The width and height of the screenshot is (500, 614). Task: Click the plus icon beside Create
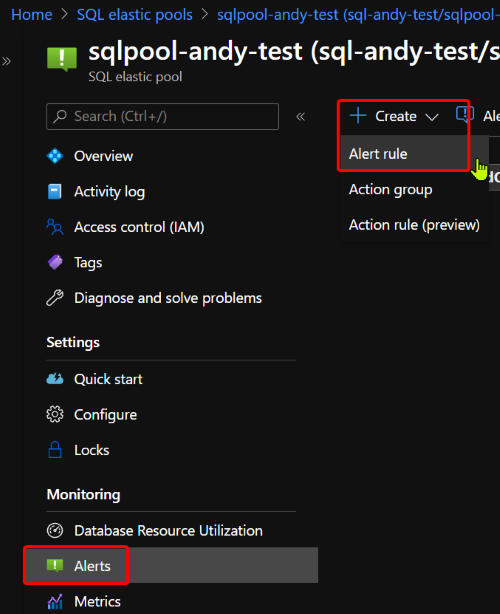coord(358,116)
